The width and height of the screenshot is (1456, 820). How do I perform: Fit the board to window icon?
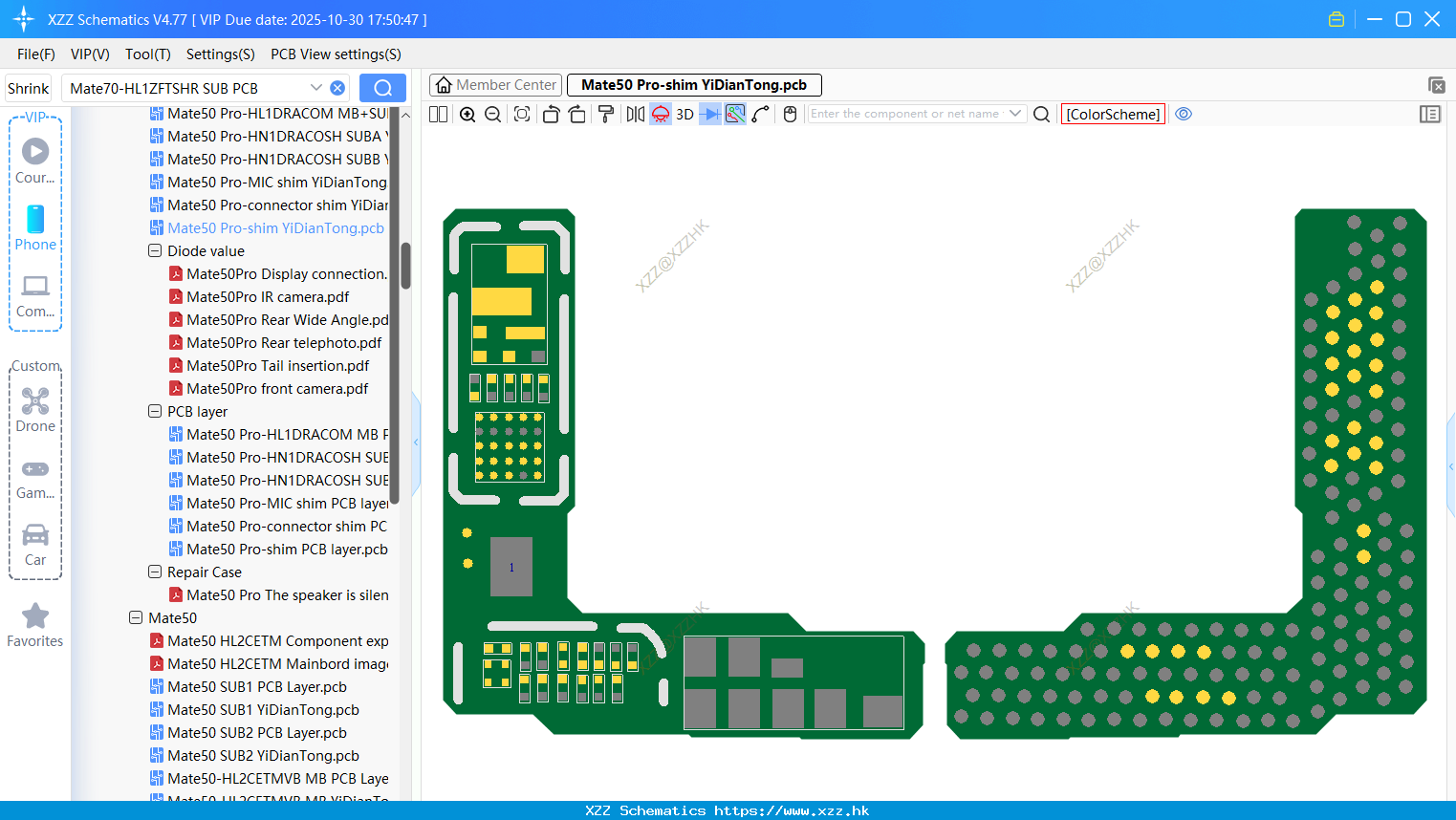[522, 114]
